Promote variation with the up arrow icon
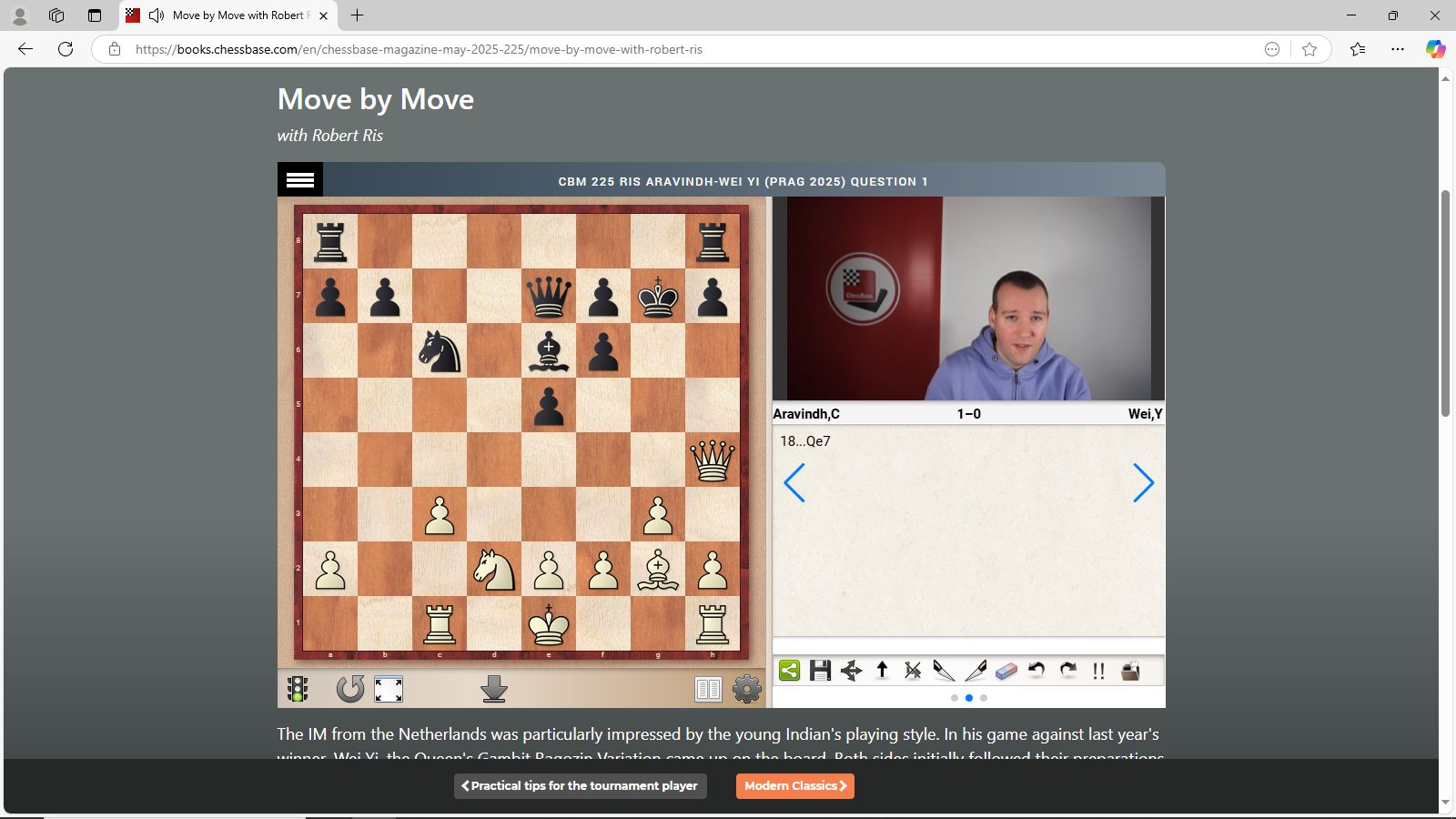This screenshot has width=1456, height=819. (882, 671)
